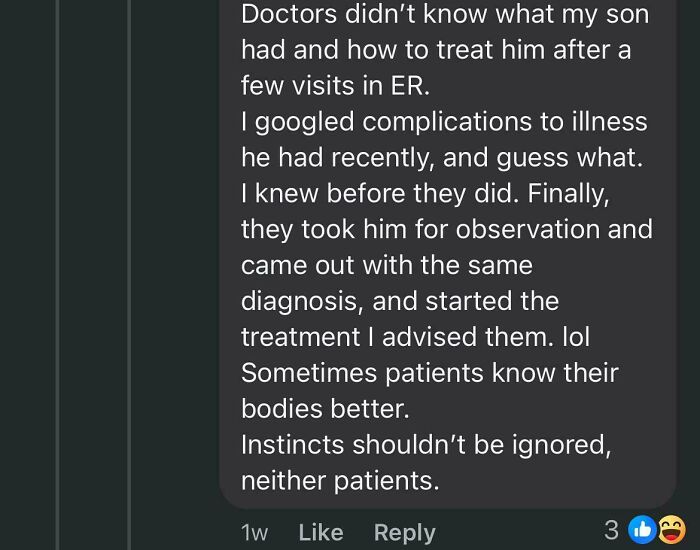
Task: Click the leftmost vertical thread line
Action: [x=58, y=275]
